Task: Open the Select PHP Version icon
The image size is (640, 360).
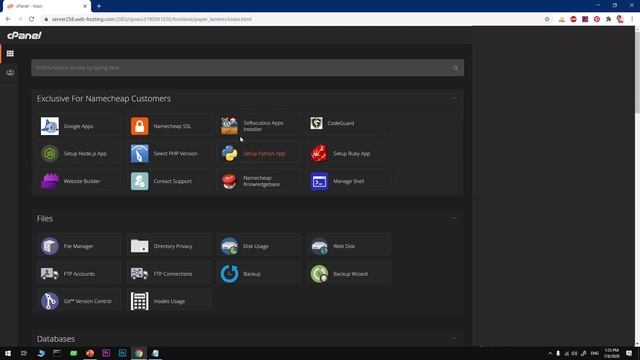Action: [x=140, y=154]
